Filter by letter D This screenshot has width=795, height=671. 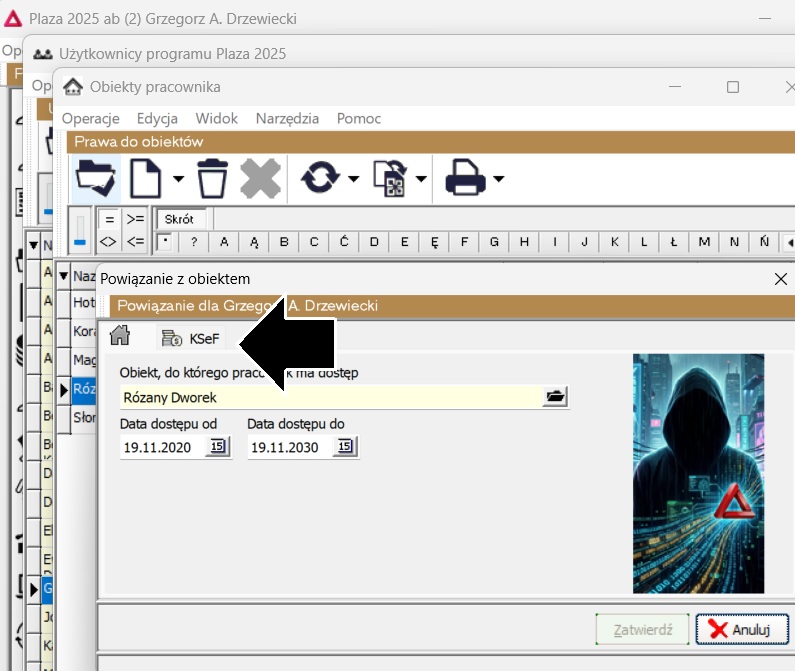point(374,242)
